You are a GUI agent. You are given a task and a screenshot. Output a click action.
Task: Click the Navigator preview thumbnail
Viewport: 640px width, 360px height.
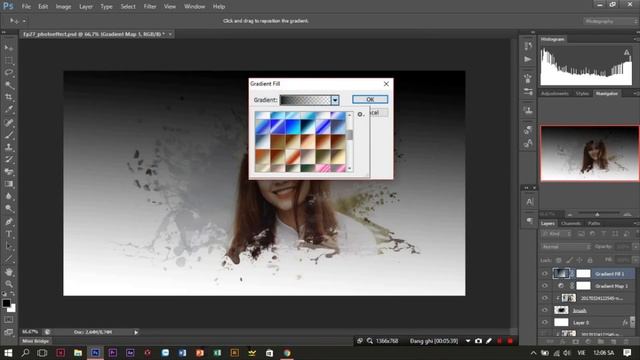[x=589, y=153]
